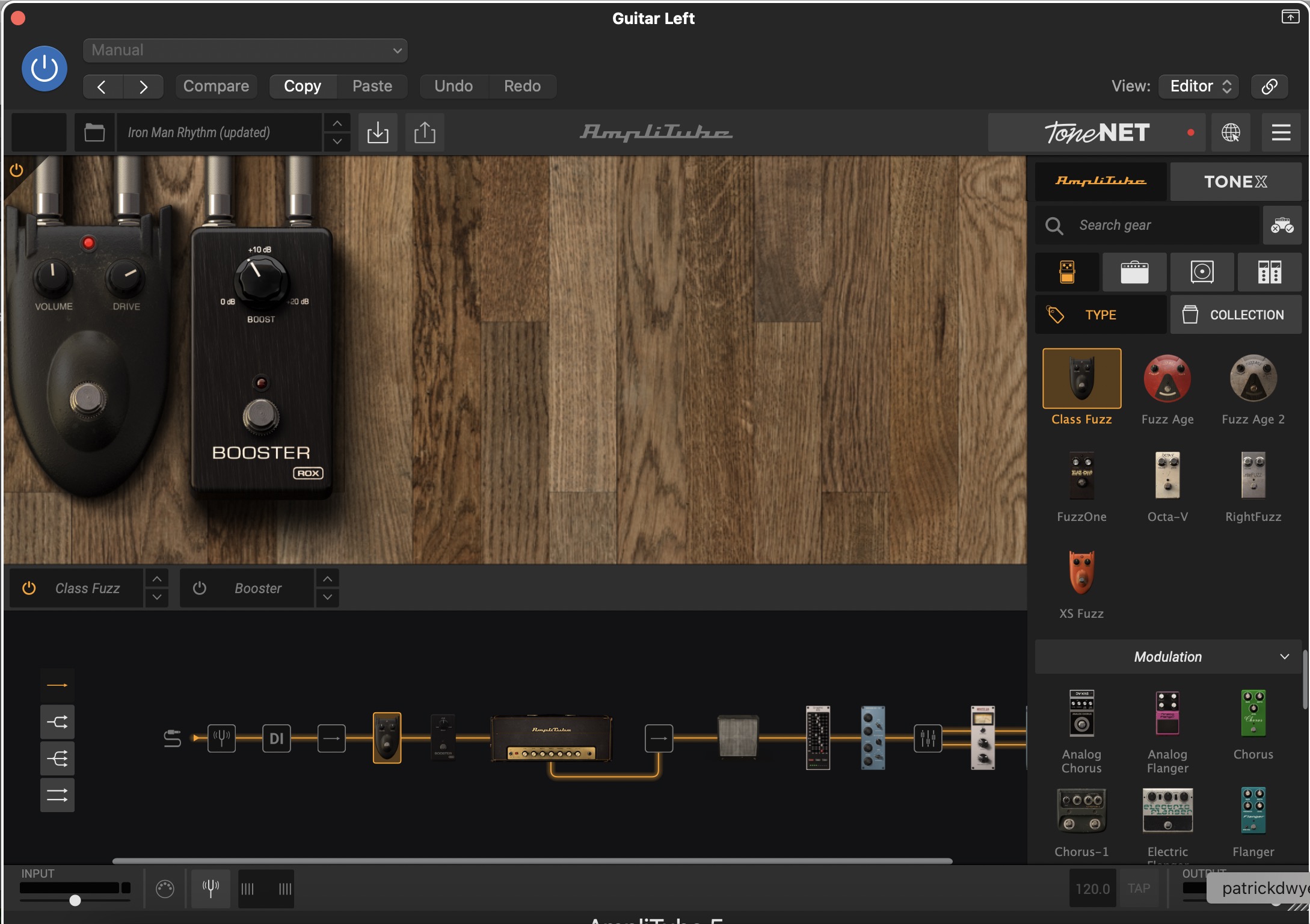Image resolution: width=1310 pixels, height=924 pixels.
Task: Collapse the Modulation section
Action: [x=1284, y=656]
